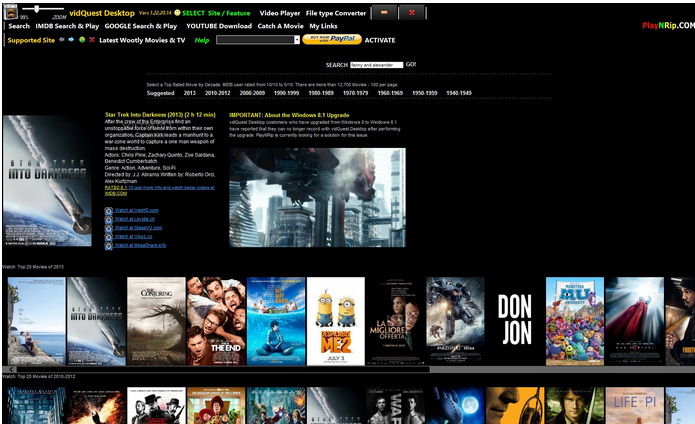Click play icon beside Watch at MegaShare.info
695x424 pixels.
pos(109,246)
